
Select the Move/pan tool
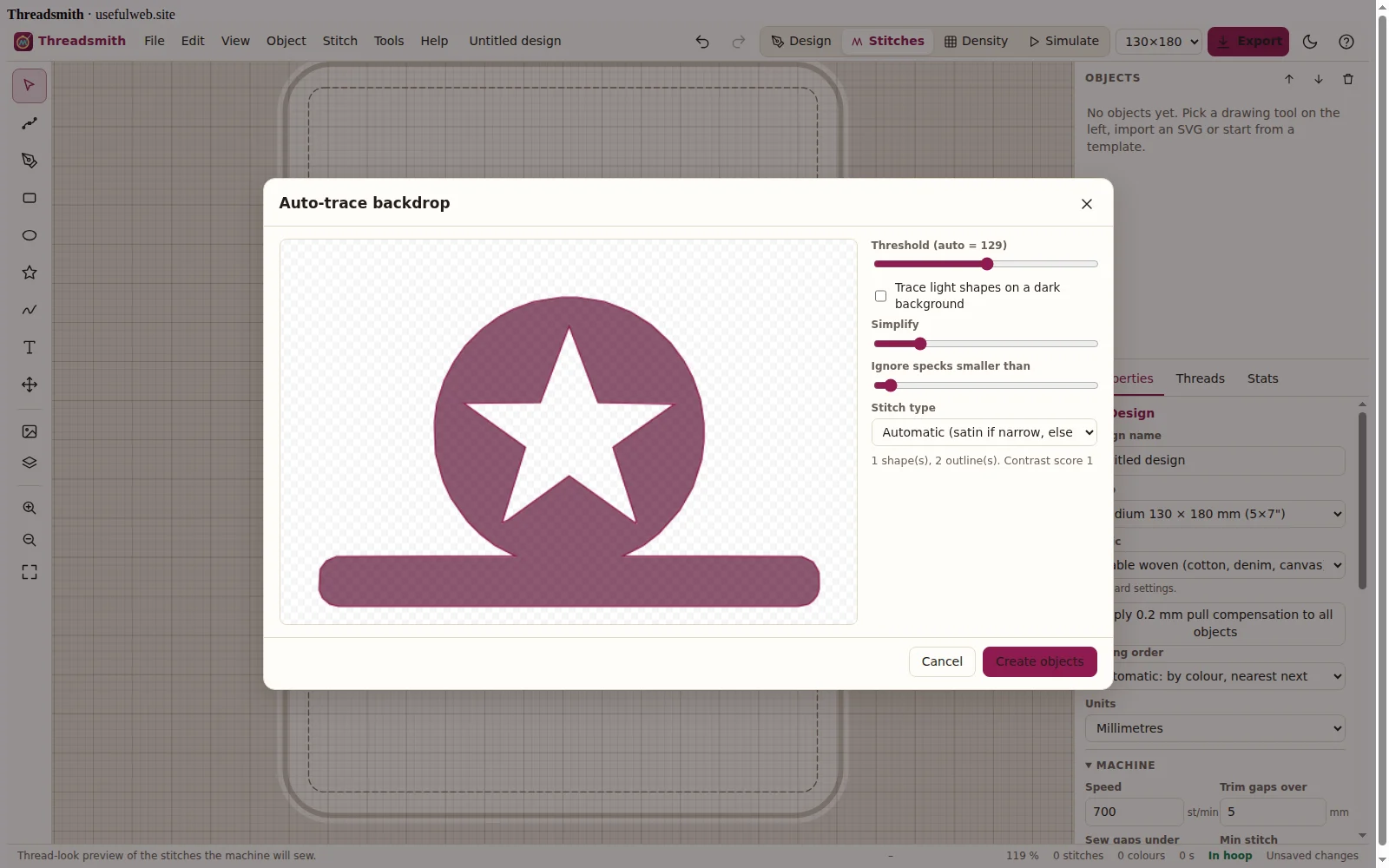30,385
